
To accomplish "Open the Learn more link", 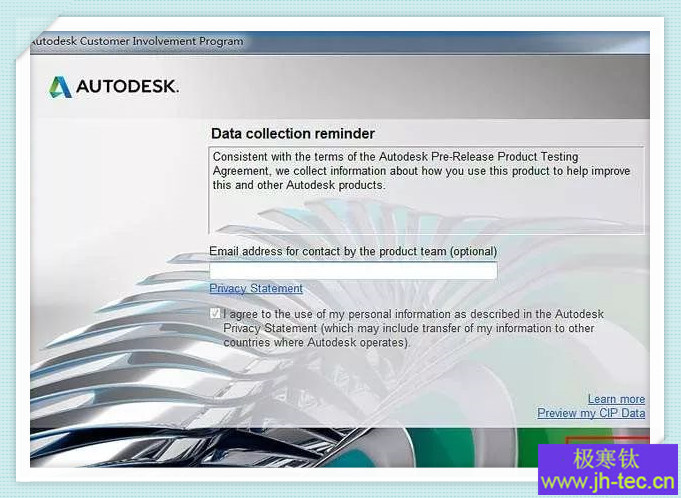I will [616, 399].
